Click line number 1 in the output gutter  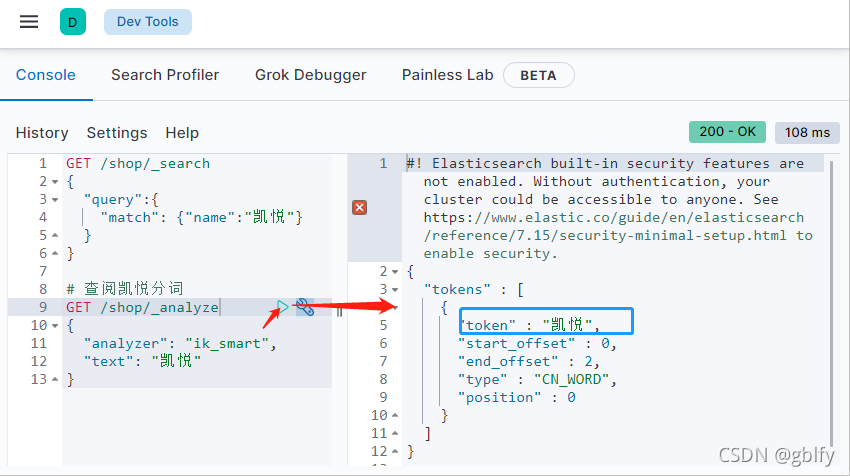tap(383, 164)
